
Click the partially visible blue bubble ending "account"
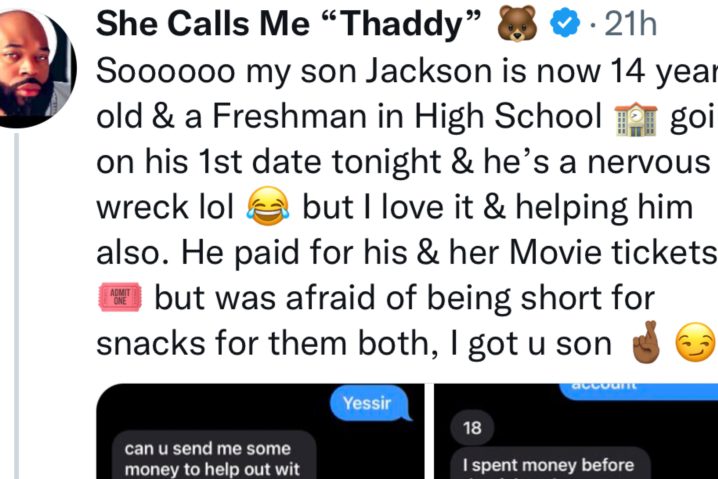(x=639, y=392)
